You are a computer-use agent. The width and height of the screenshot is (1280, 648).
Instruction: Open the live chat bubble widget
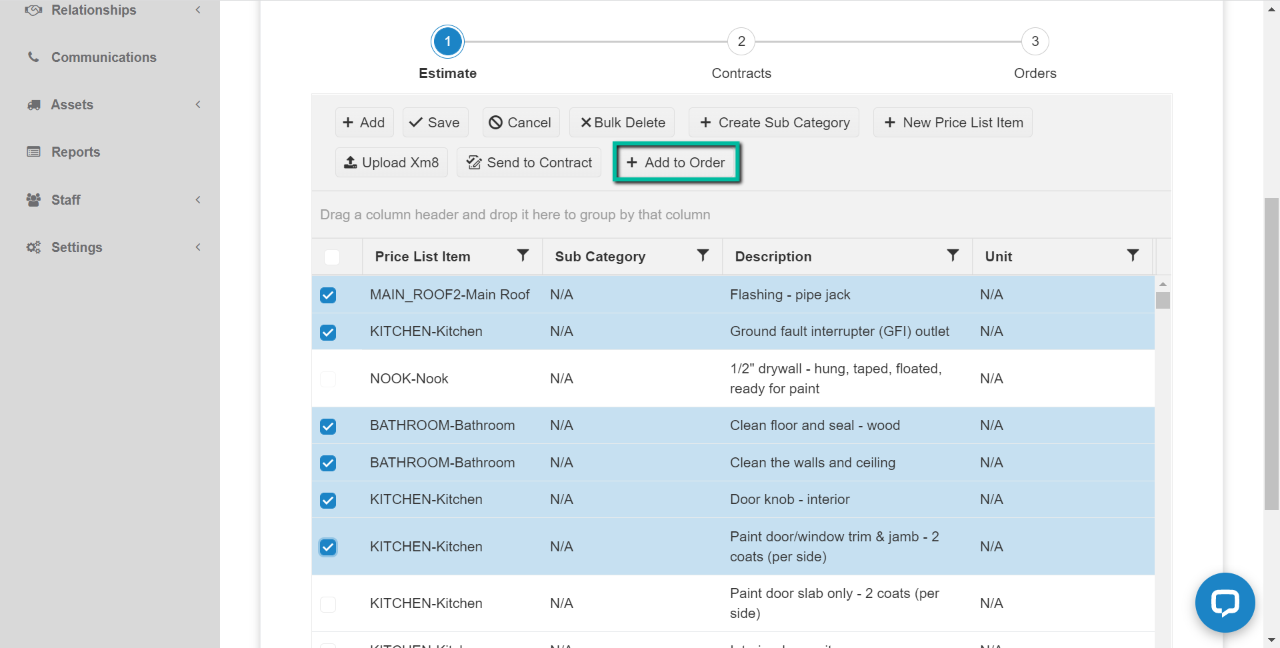[x=1224, y=603]
